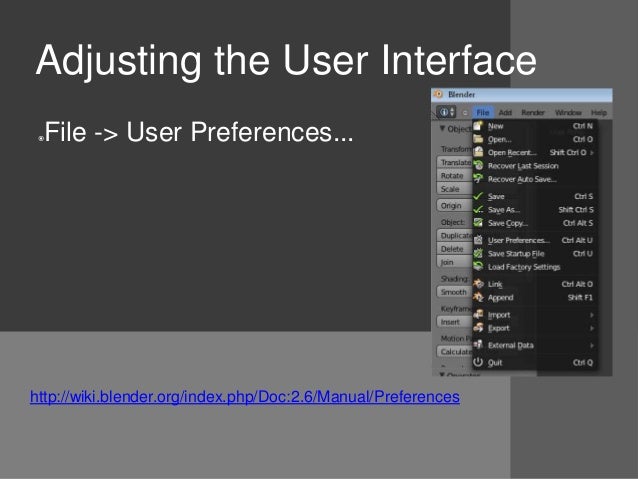Click the Insert keyframe button
This screenshot has height=479, width=638.
454,322
